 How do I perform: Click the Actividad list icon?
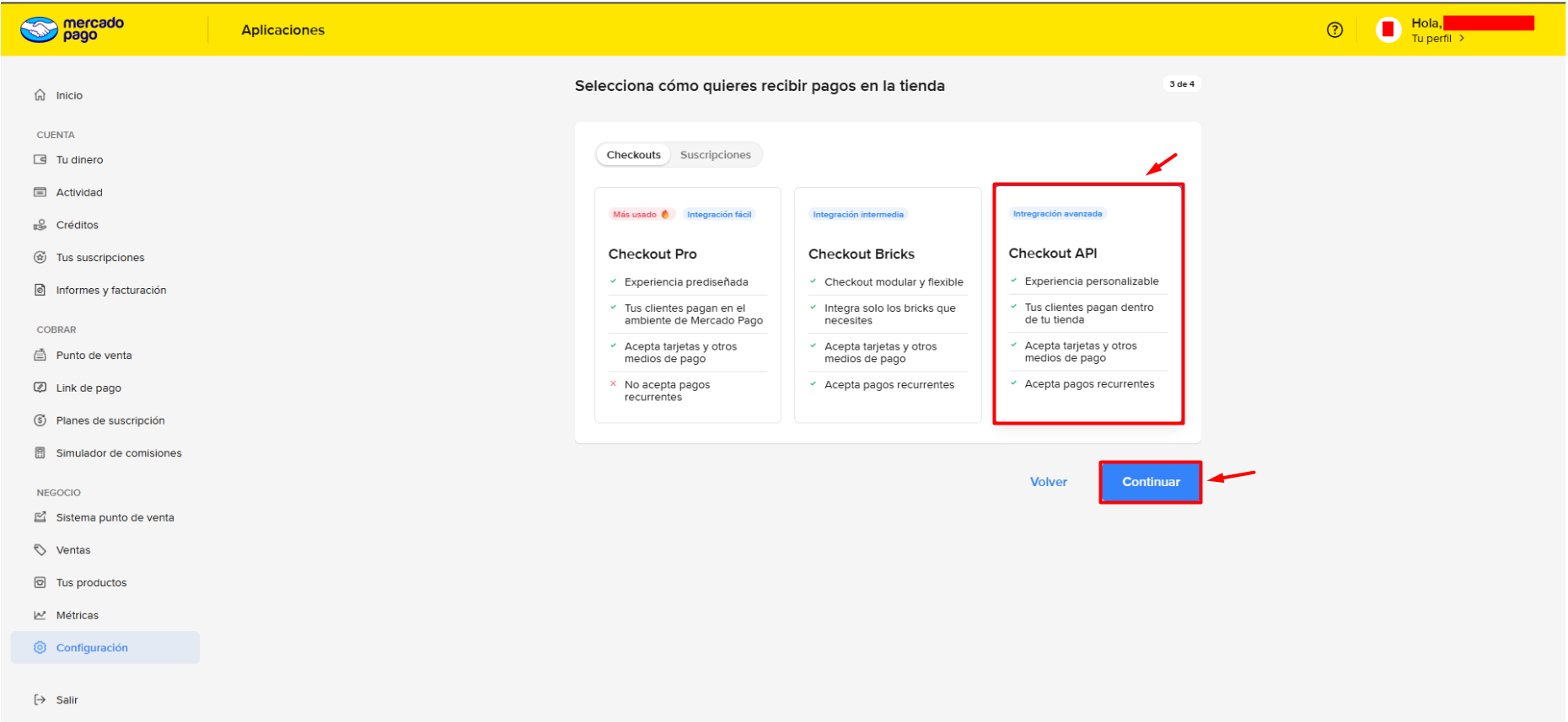[40, 192]
